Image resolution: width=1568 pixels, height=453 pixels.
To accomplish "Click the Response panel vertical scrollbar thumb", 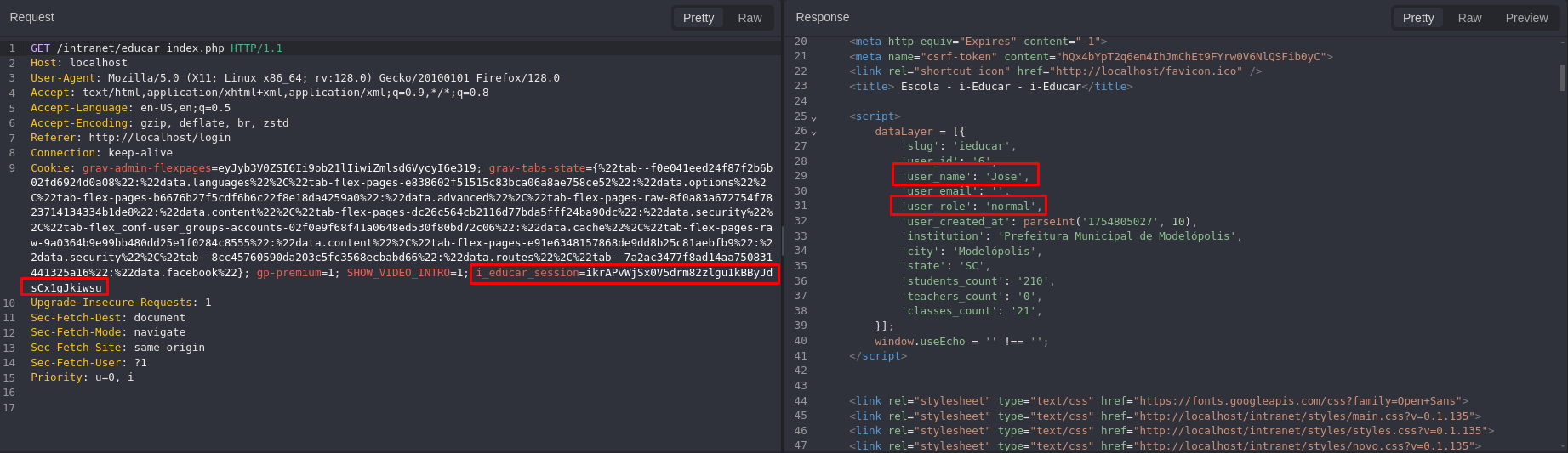I will 1563,77.
